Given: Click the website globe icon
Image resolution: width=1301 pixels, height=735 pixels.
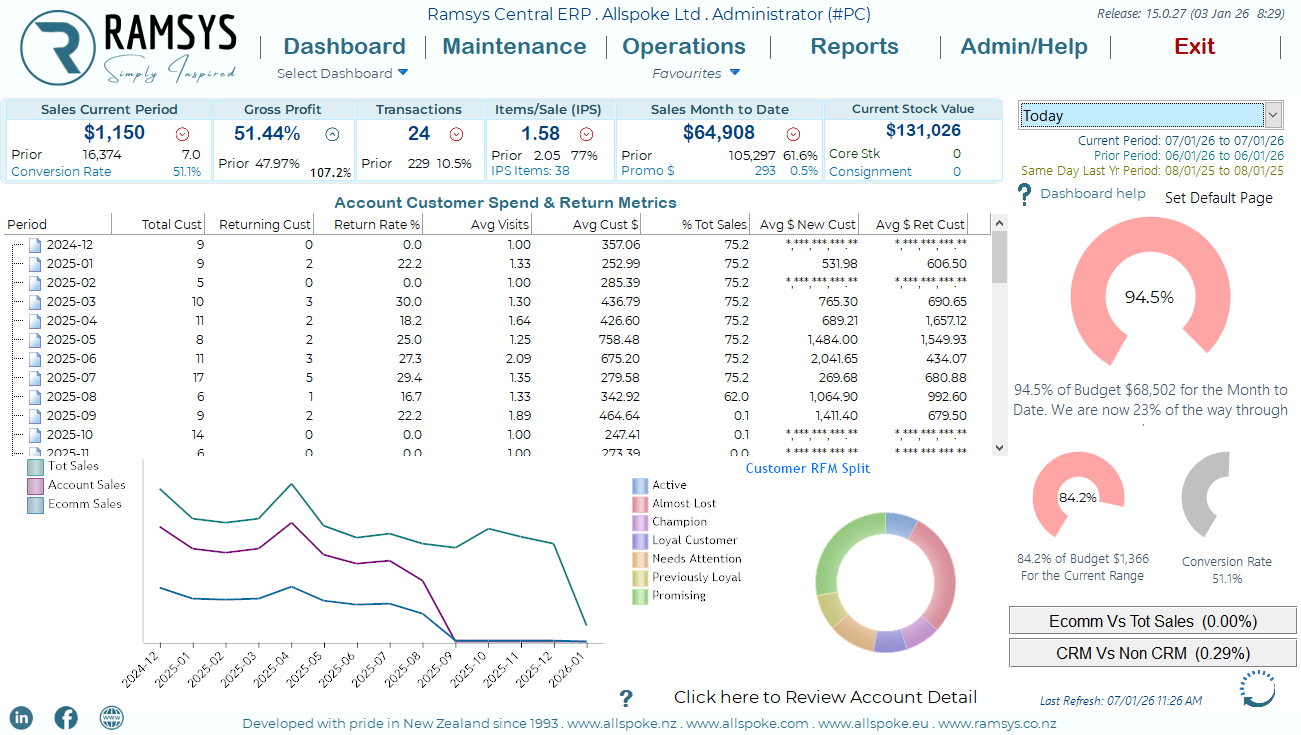Looking at the screenshot, I should coord(112,717).
